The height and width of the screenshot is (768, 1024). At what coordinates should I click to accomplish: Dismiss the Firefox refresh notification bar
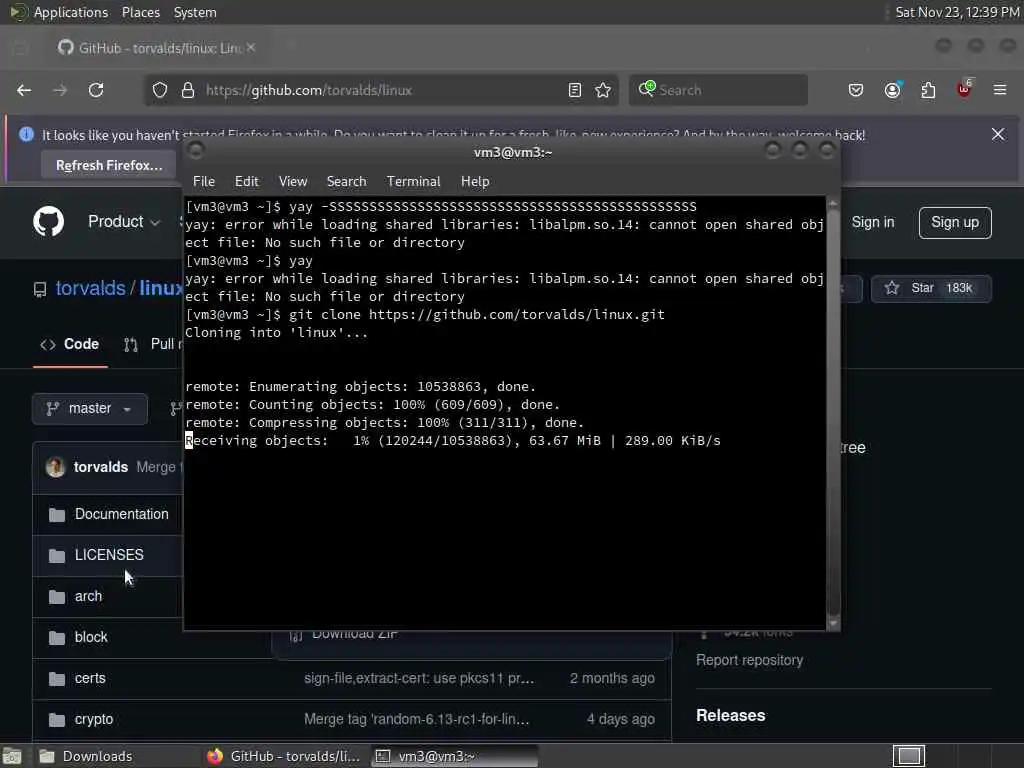pyautogui.click(x=998, y=134)
